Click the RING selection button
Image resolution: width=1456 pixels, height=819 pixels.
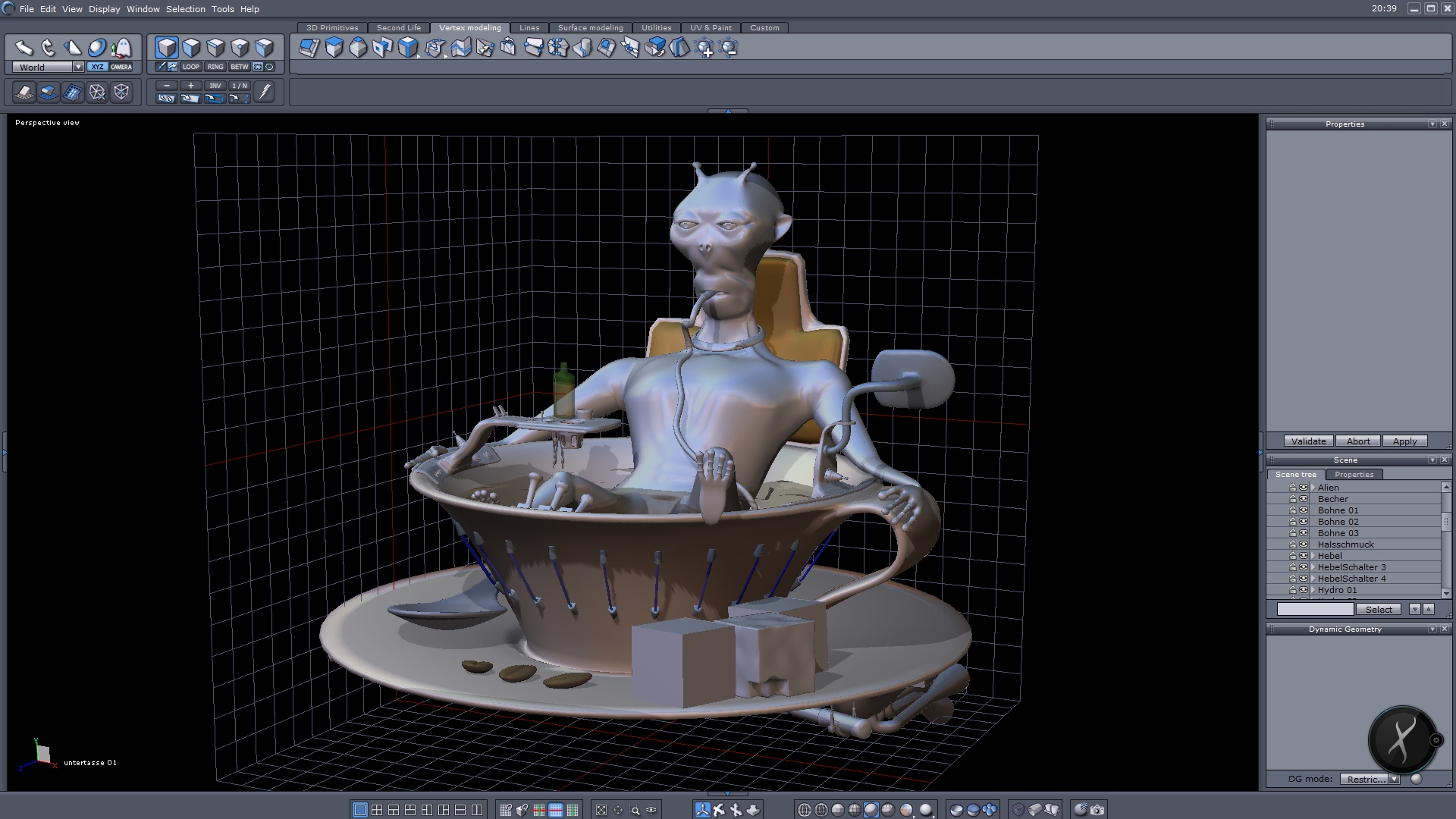[215, 67]
